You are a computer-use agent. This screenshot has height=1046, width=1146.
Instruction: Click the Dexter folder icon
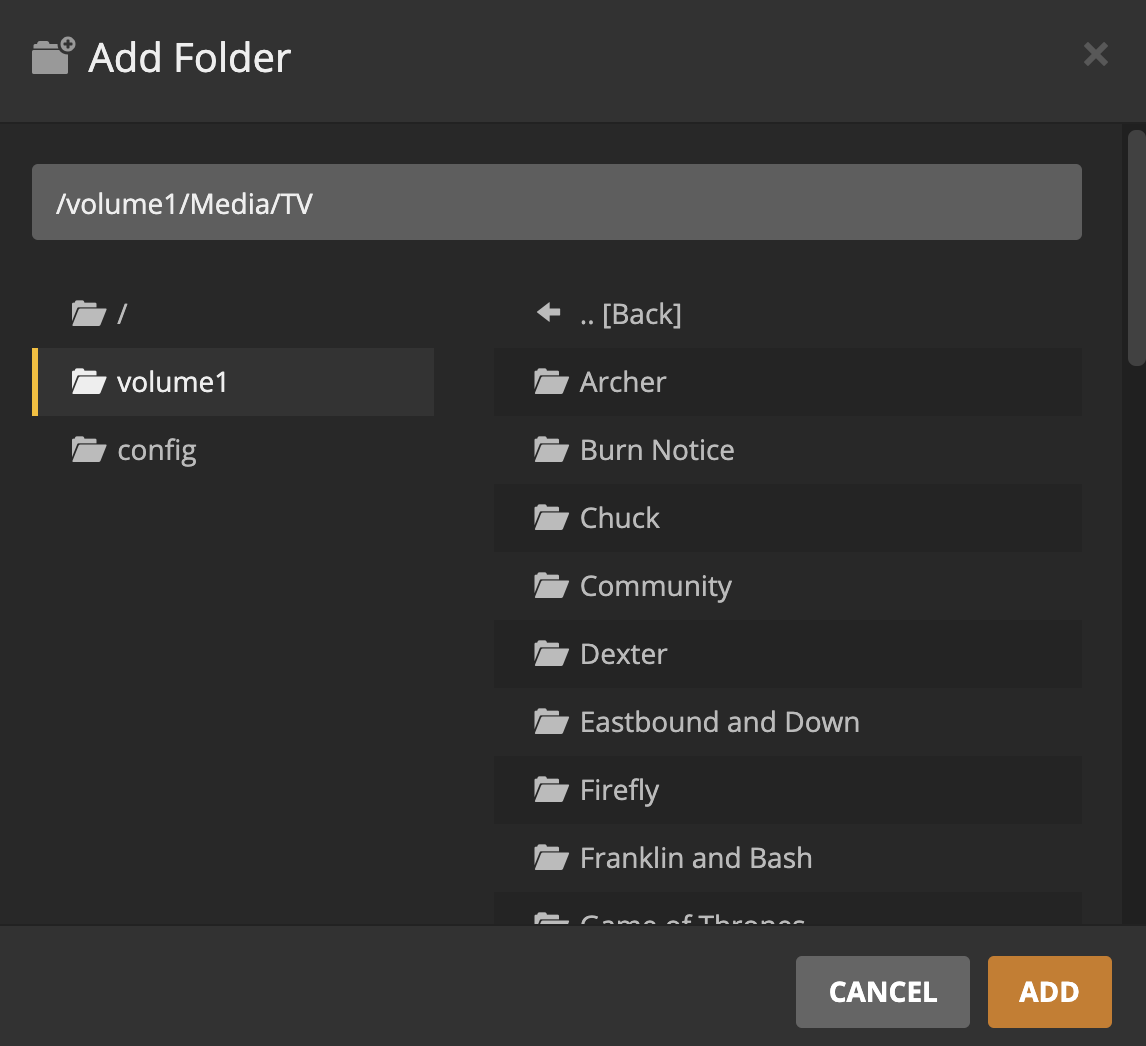(x=551, y=653)
